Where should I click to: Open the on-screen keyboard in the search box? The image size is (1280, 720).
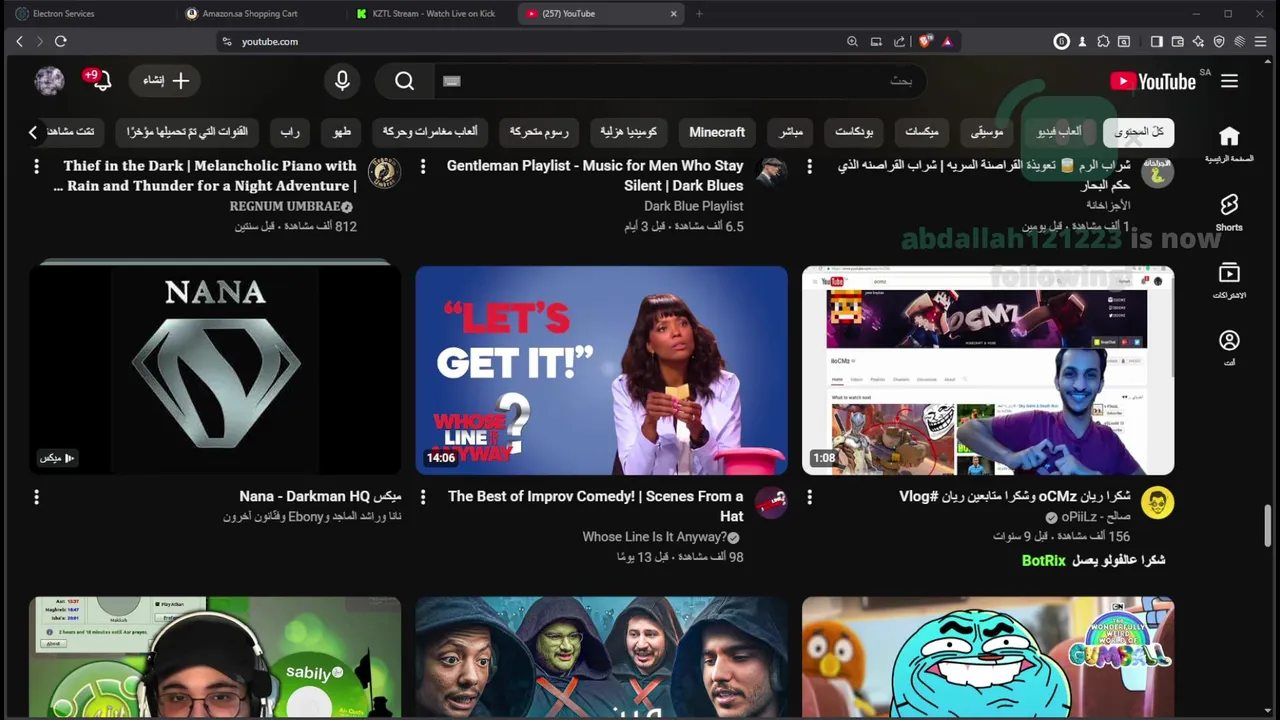click(452, 81)
